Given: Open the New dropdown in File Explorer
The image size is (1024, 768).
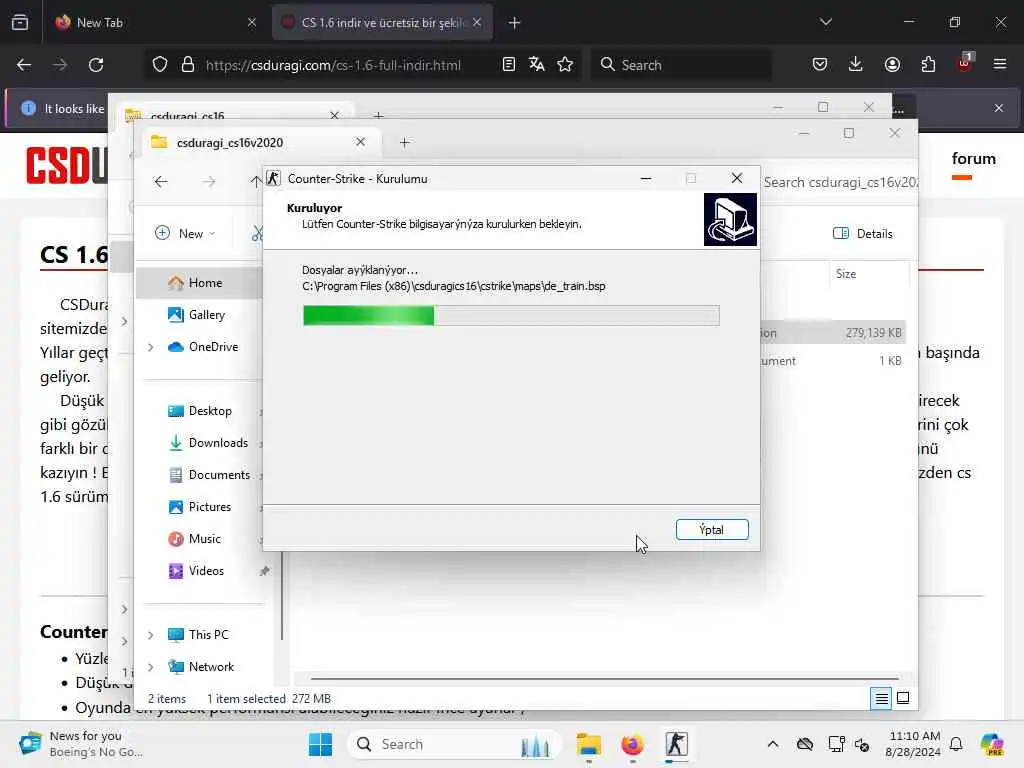Looking at the screenshot, I should tap(185, 233).
